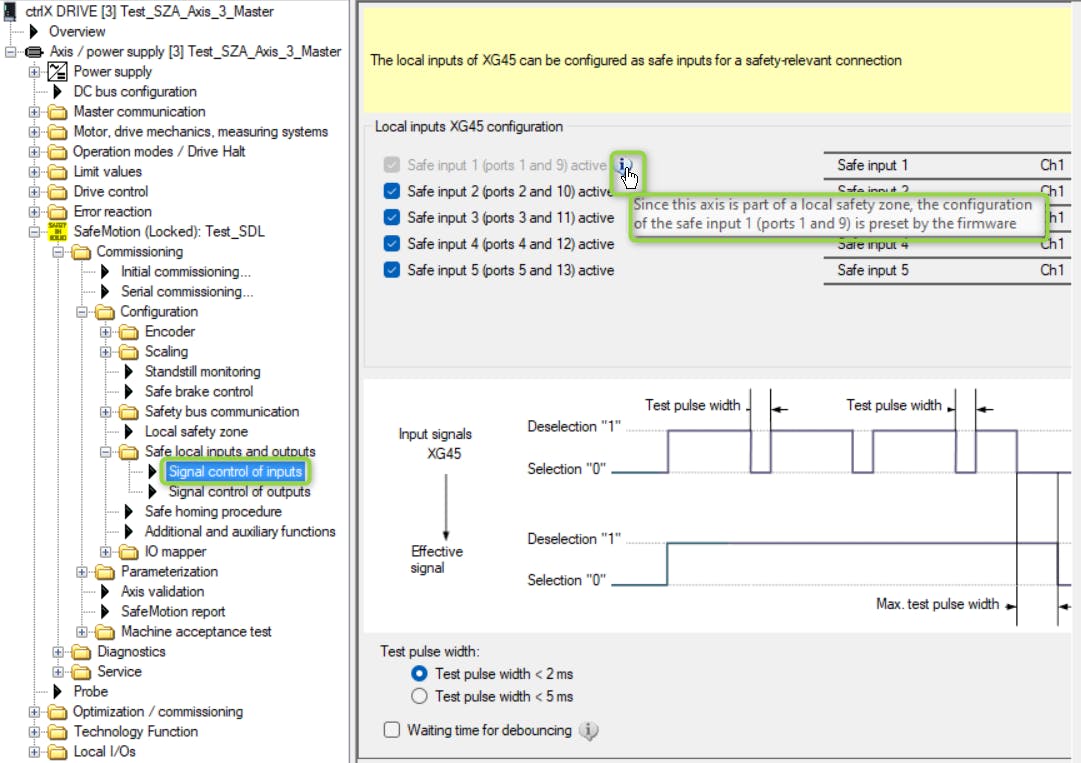The image size is (1081, 763).
Task: Click the Drive control folder icon
Action: pyautogui.click(x=57, y=192)
